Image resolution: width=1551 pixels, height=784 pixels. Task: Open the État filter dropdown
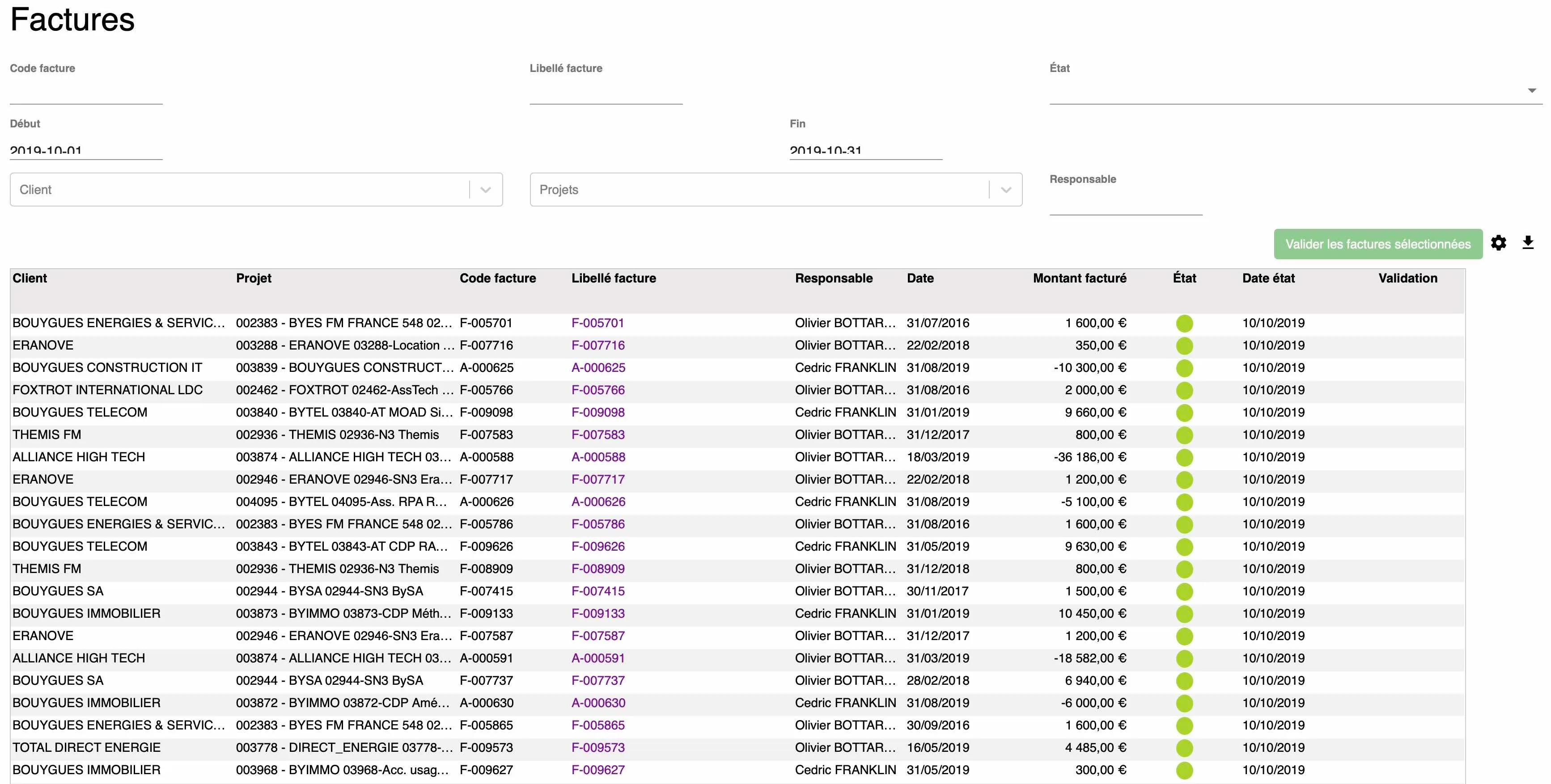click(x=1296, y=91)
